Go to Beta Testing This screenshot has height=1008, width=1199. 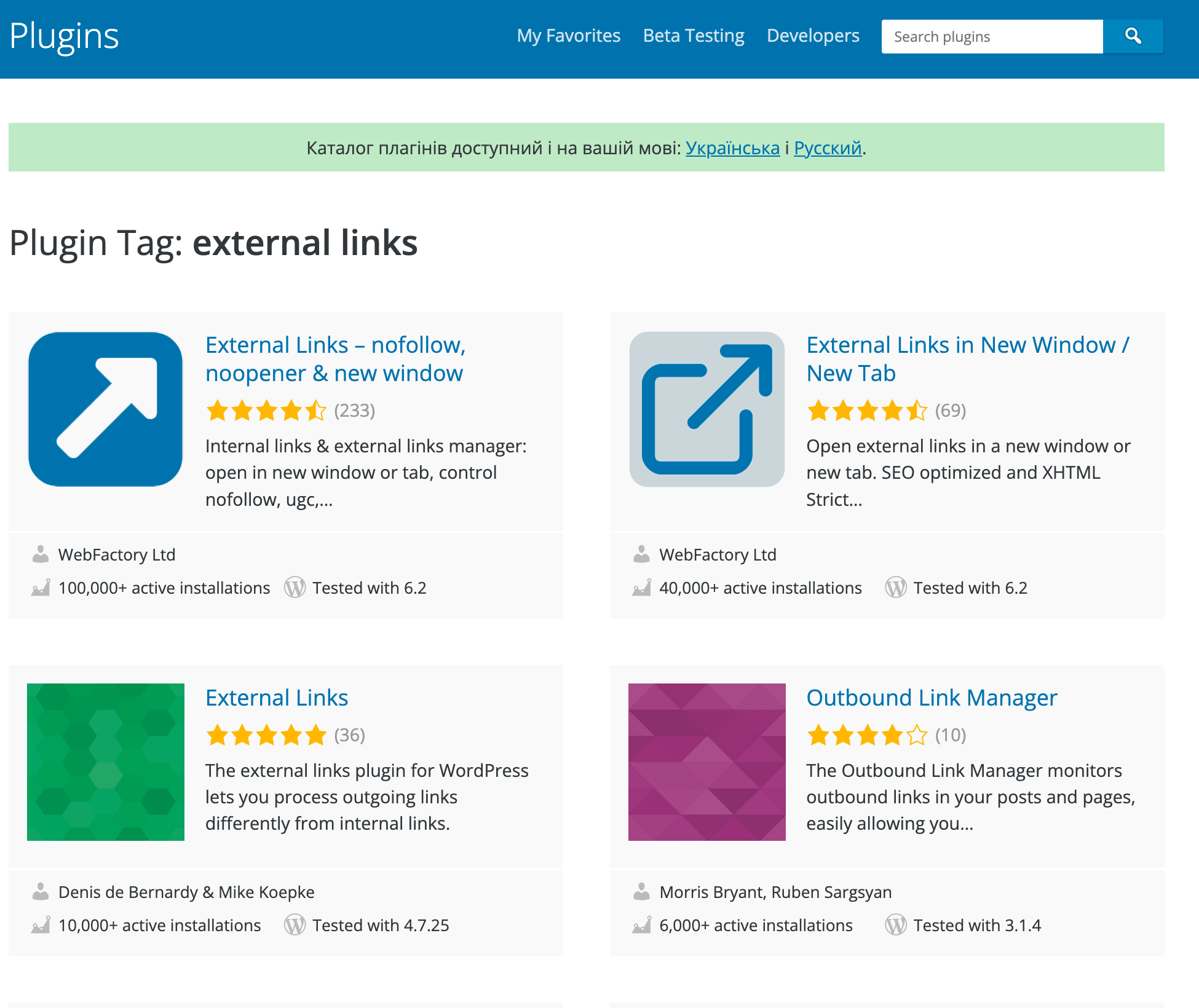click(x=694, y=36)
